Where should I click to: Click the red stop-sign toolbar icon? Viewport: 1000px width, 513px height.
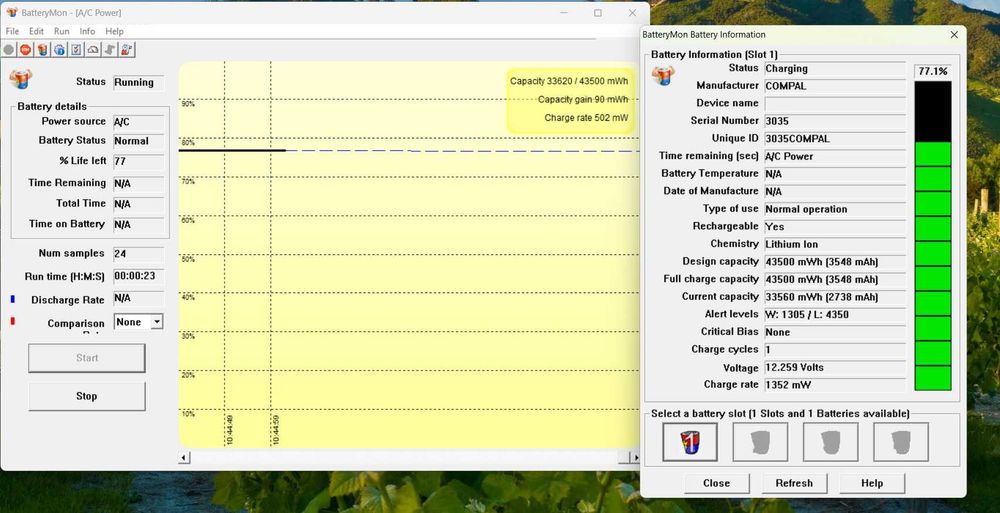tap(26, 50)
